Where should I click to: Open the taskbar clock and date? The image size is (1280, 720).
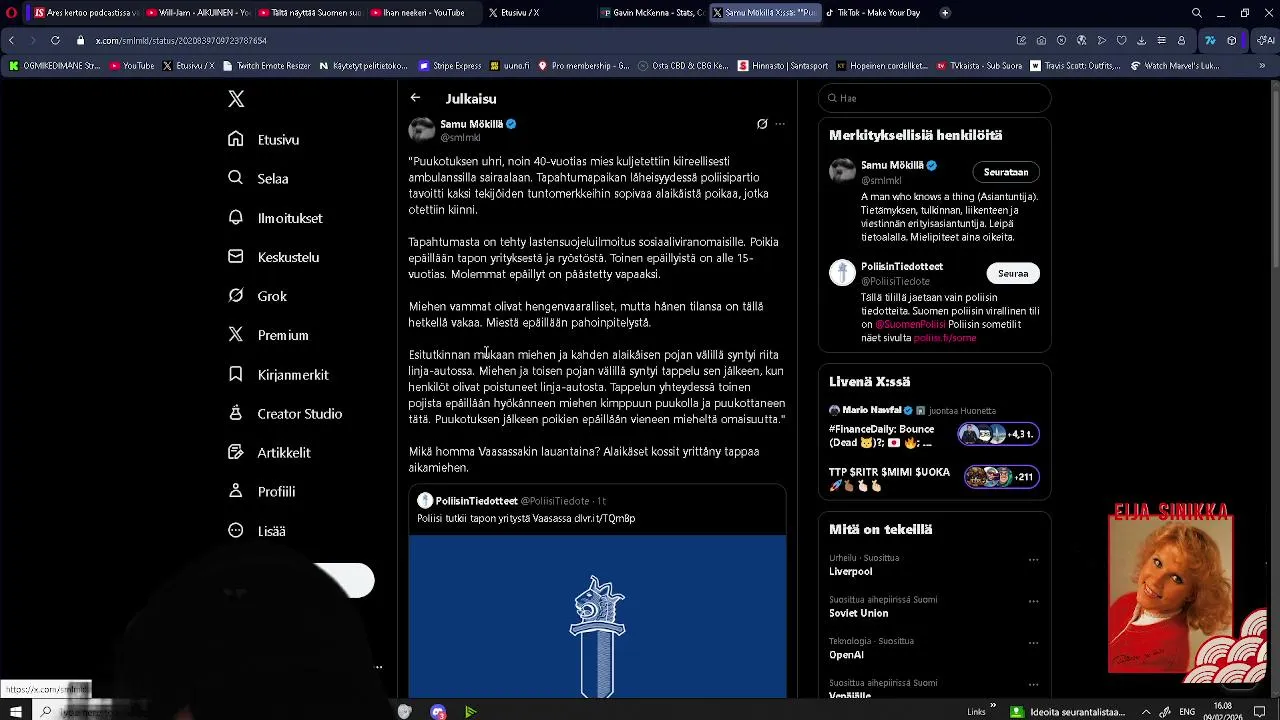(1222, 711)
